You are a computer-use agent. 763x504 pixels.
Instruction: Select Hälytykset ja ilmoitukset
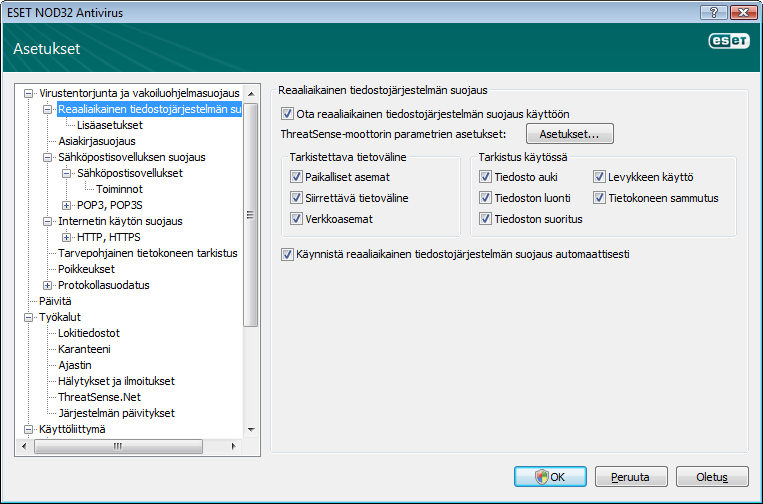click(x=116, y=381)
